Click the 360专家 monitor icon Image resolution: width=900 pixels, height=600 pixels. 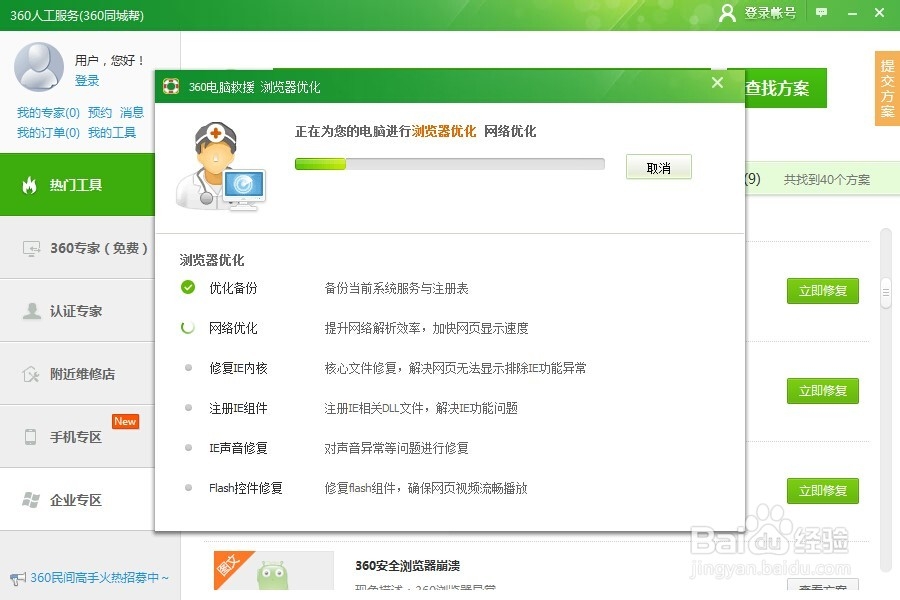[31, 248]
